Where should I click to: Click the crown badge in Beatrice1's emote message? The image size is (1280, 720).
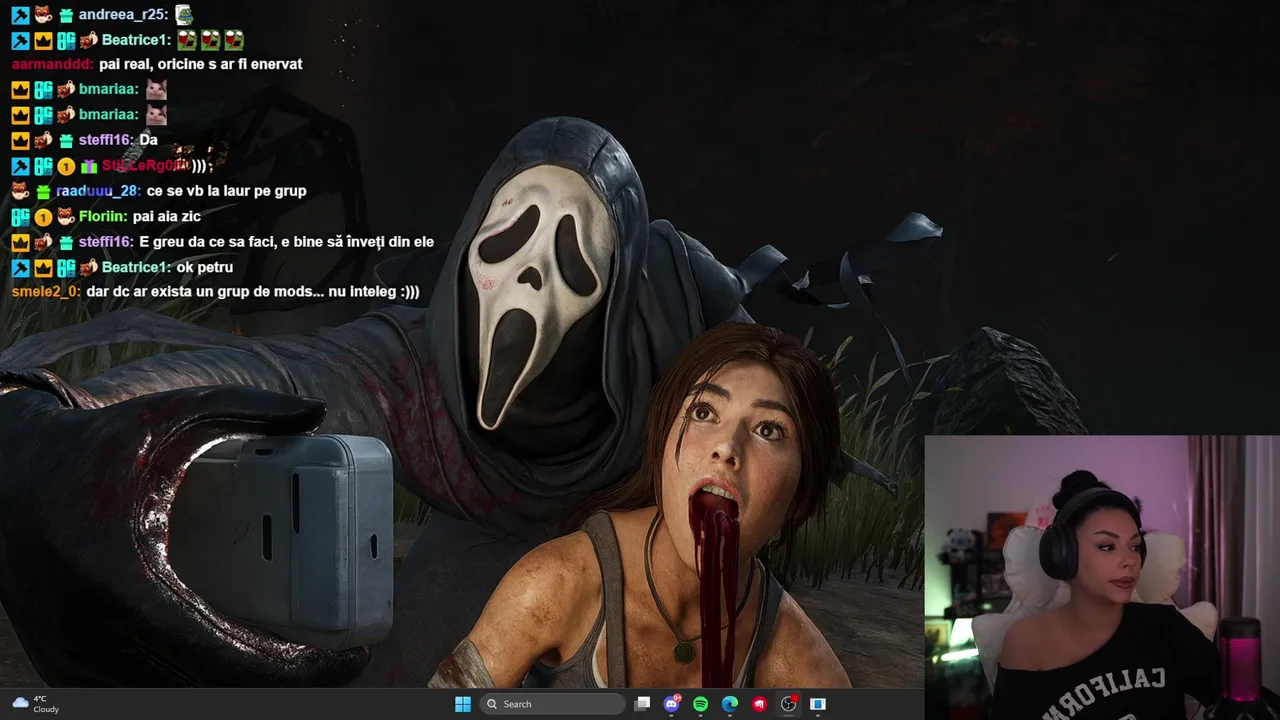point(43,41)
